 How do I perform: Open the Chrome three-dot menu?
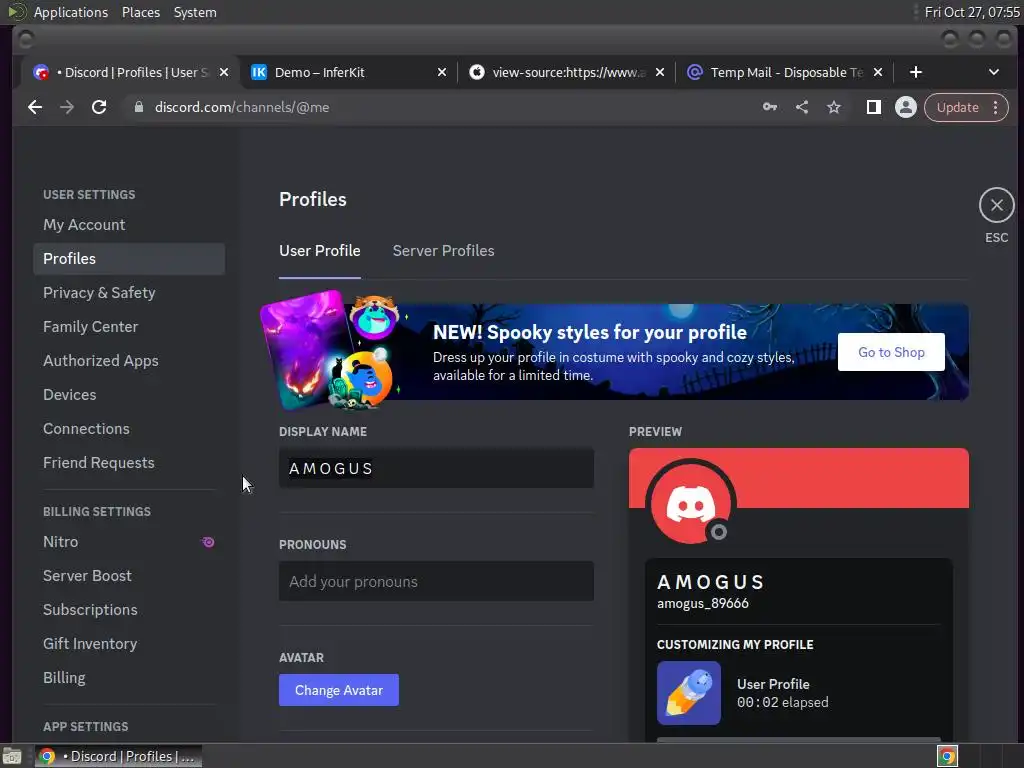[995, 107]
